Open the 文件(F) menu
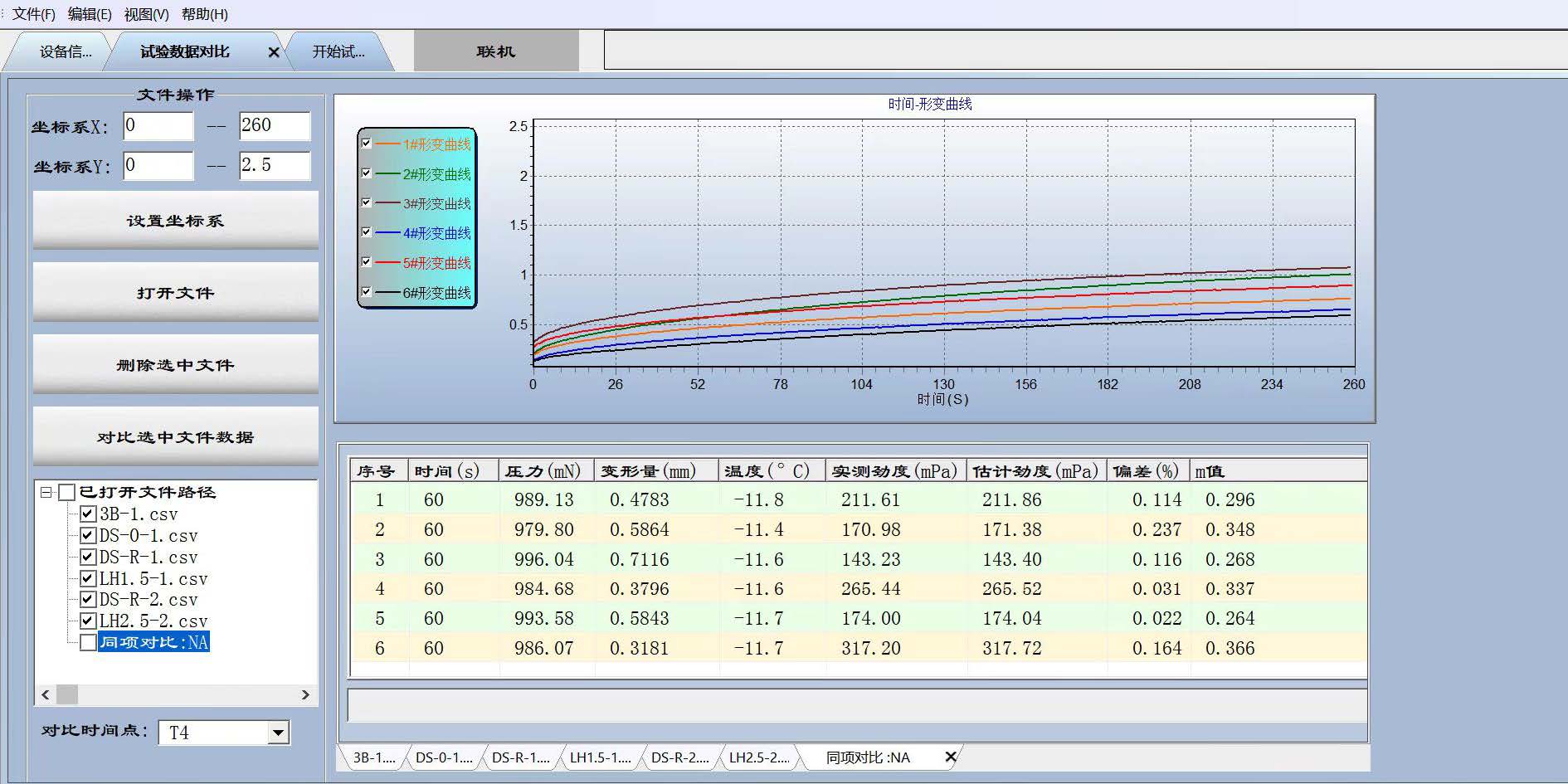The image size is (1568, 784). (33, 14)
